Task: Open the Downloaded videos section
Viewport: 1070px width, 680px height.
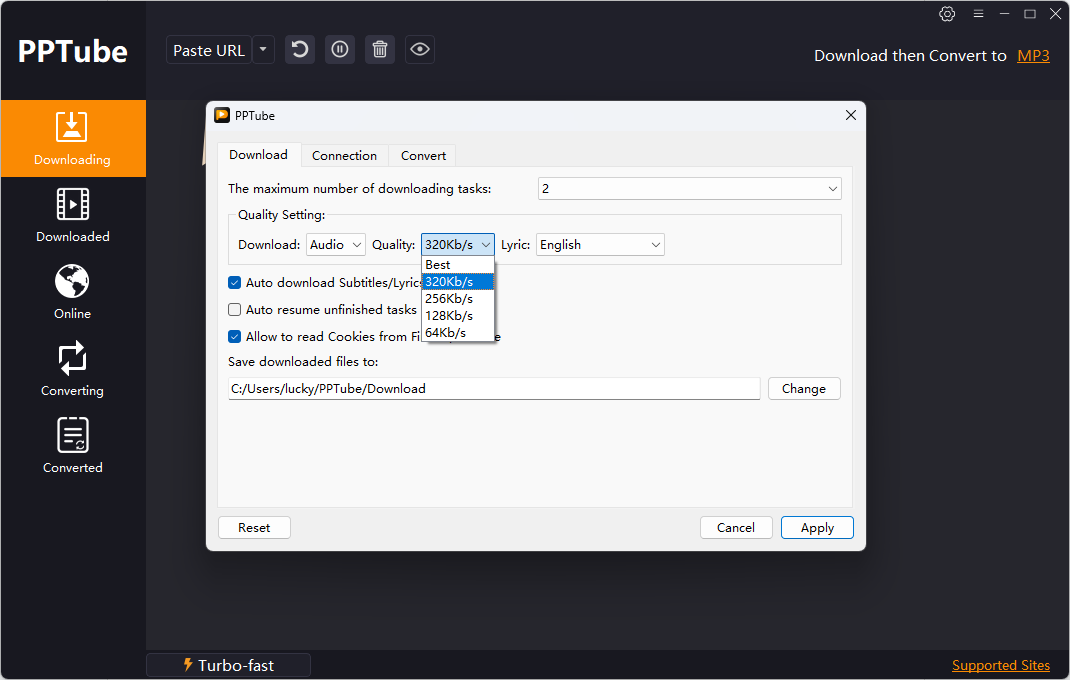Action: (73, 215)
